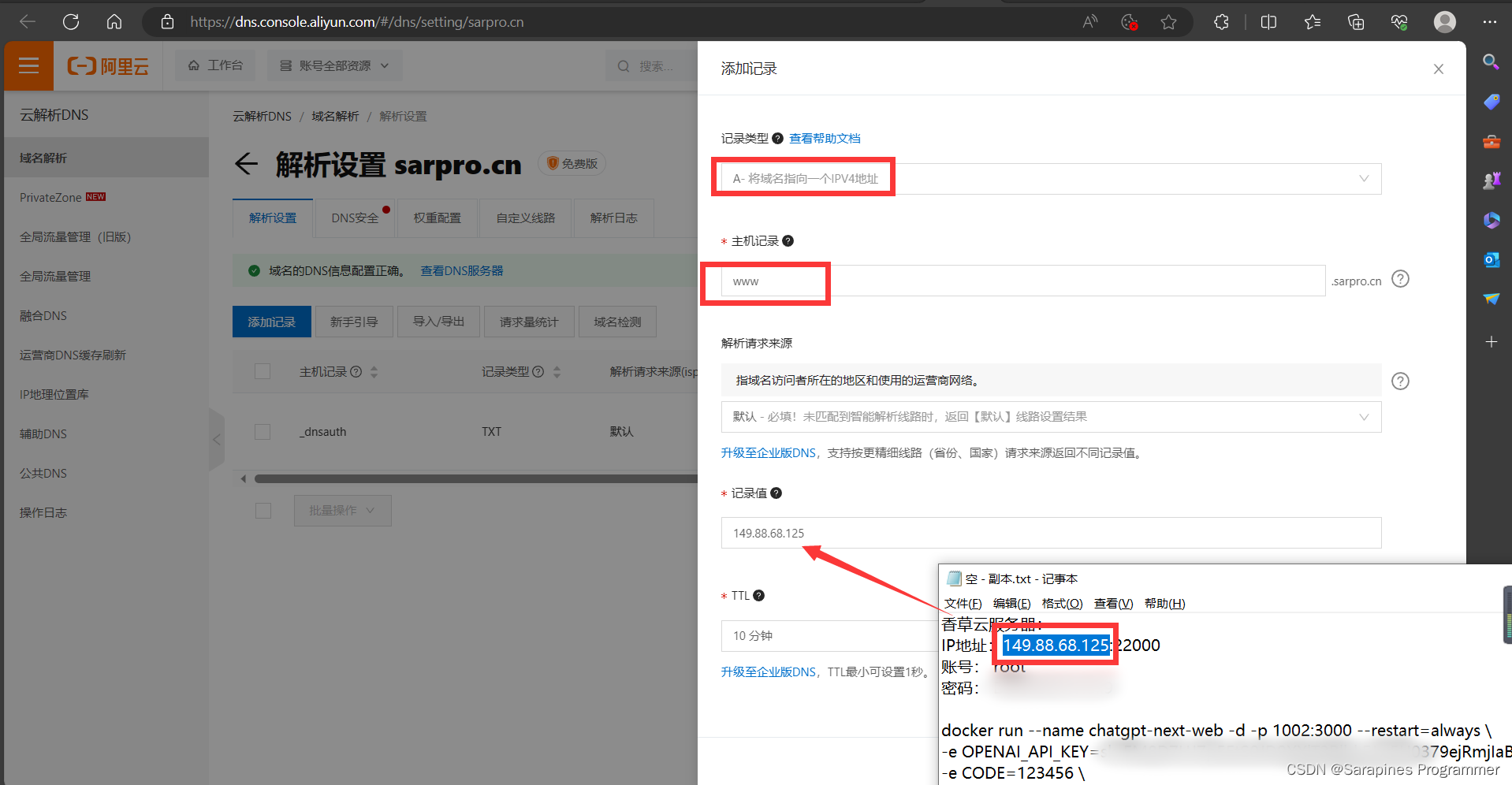1512x785 pixels.
Task: Open request source dropdown showing 默认
Action: pyautogui.click(x=1051, y=417)
